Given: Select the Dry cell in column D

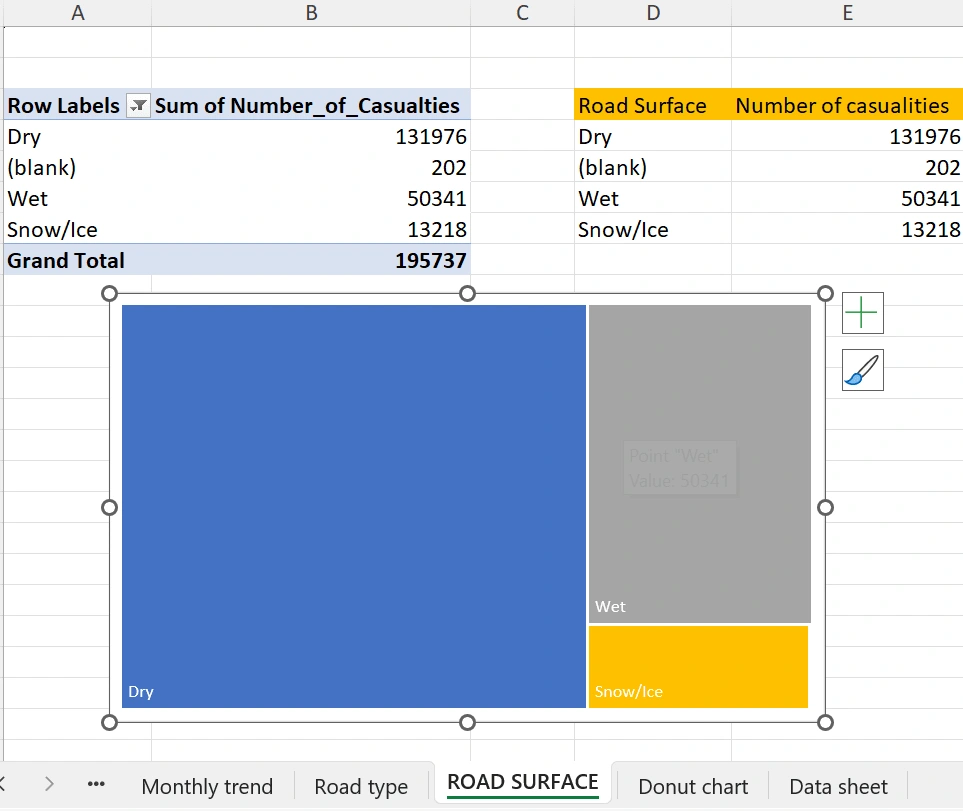Looking at the screenshot, I should [x=653, y=136].
